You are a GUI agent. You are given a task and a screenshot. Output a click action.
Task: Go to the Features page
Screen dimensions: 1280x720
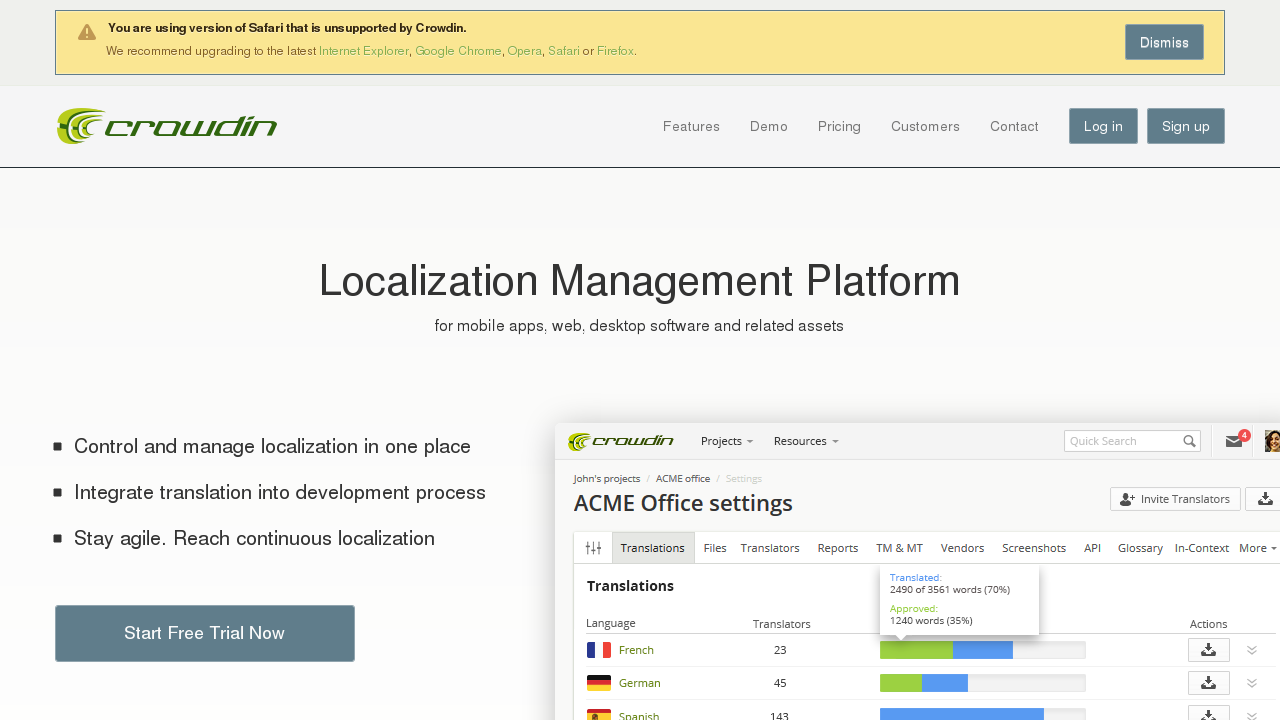pyautogui.click(x=691, y=126)
